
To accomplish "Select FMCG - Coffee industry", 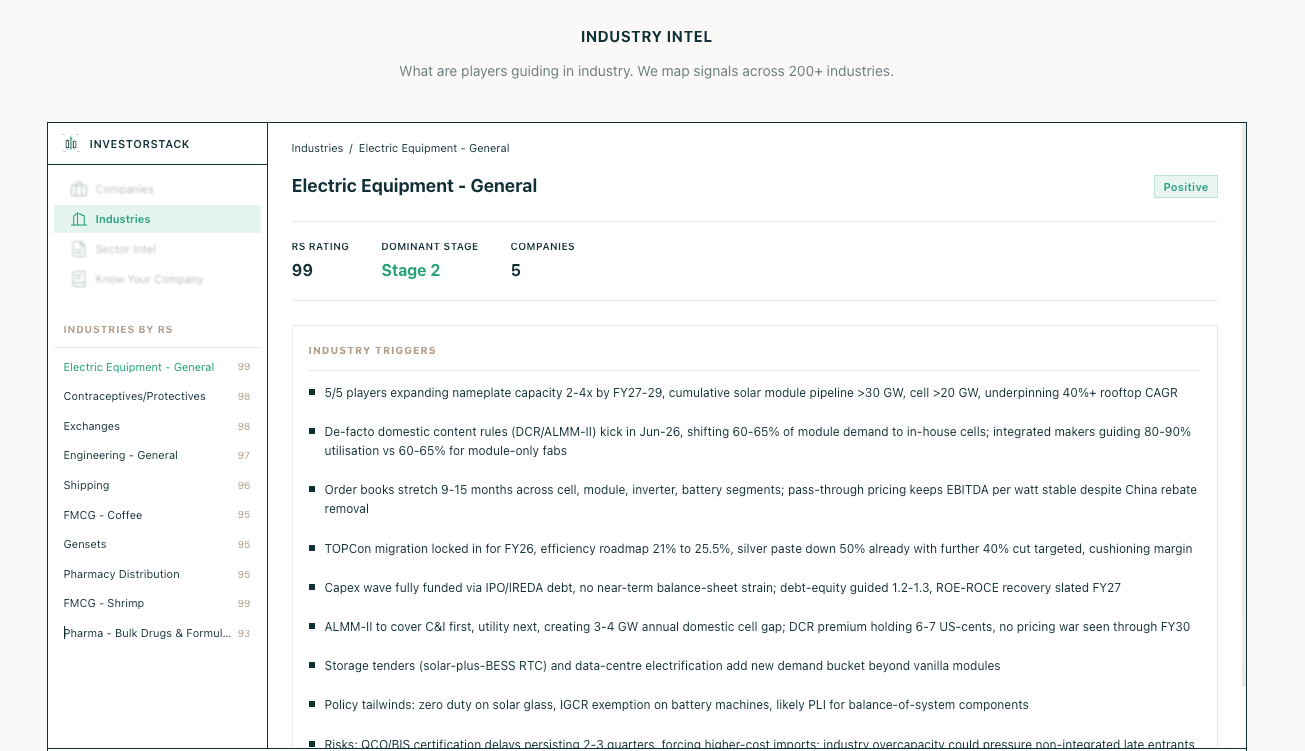I will tap(157, 515).
